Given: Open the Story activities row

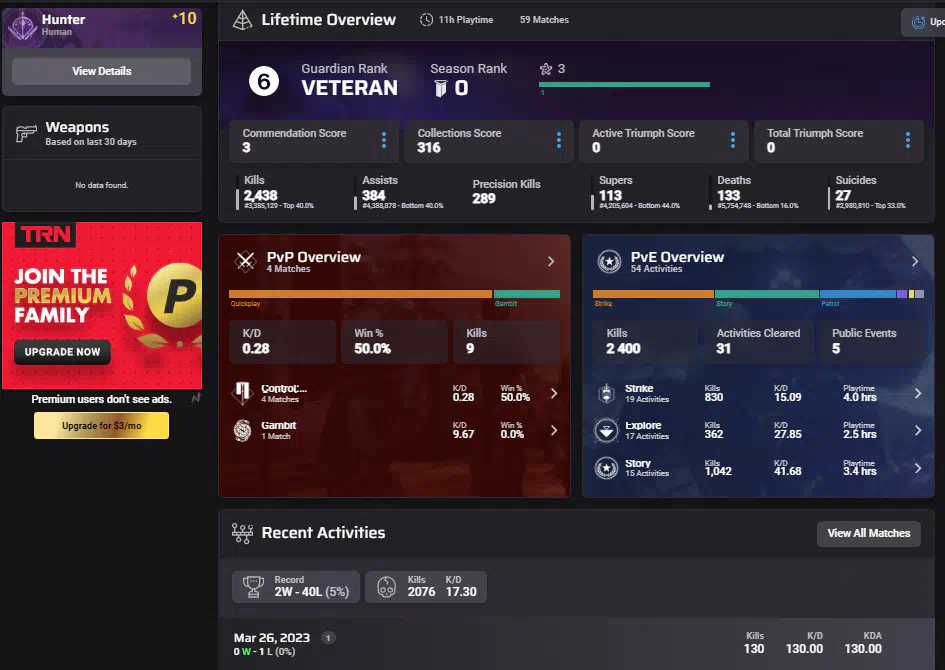Looking at the screenshot, I should tap(760, 468).
